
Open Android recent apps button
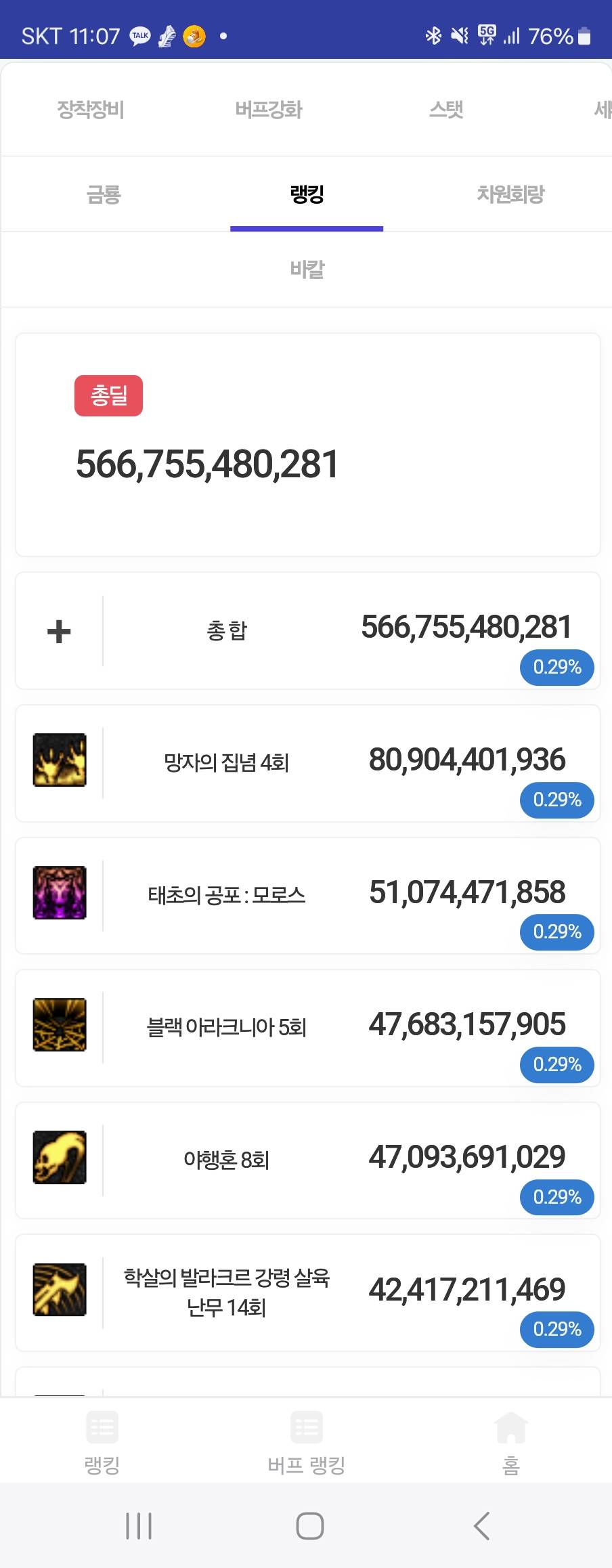pos(139,1526)
